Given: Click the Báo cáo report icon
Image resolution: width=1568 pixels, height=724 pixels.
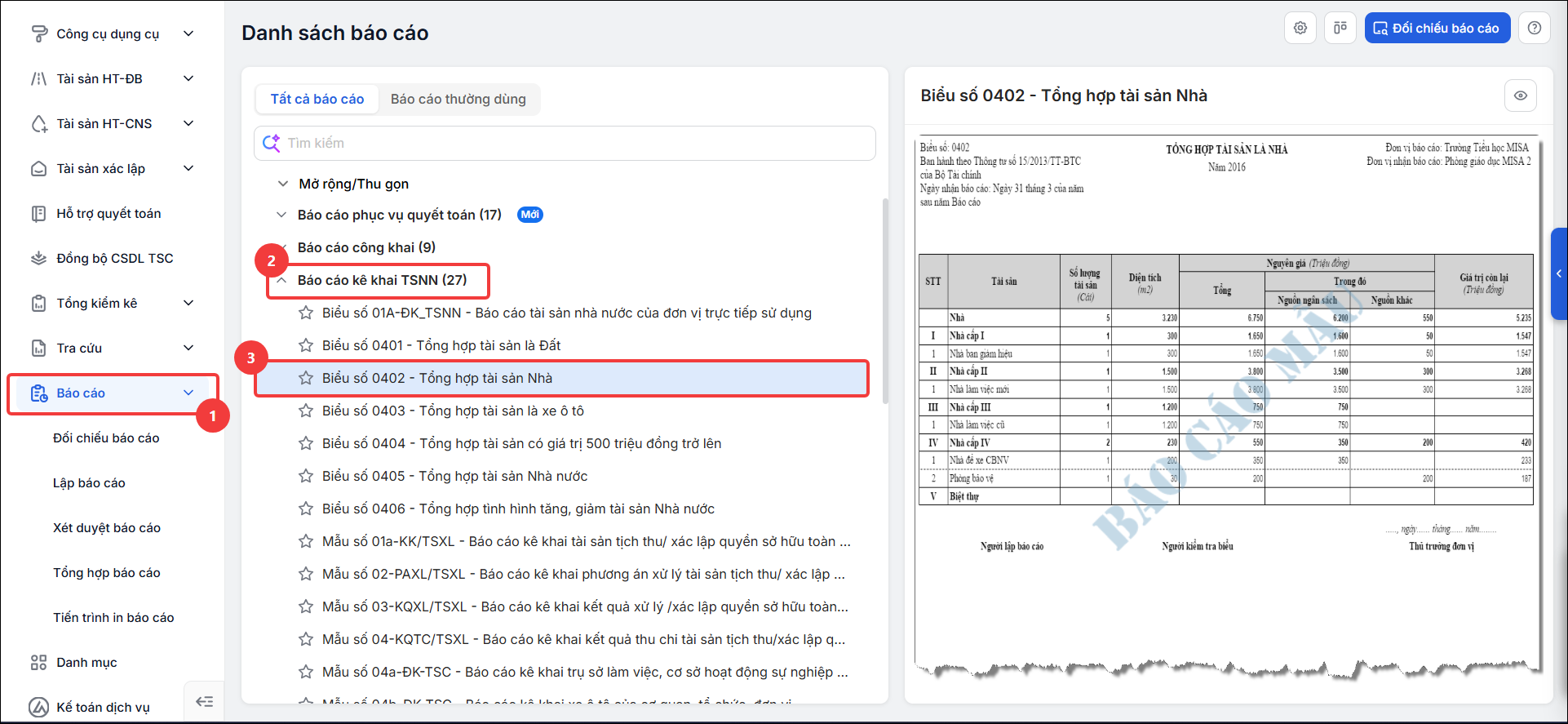Looking at the screenshot, I should 38,393.
